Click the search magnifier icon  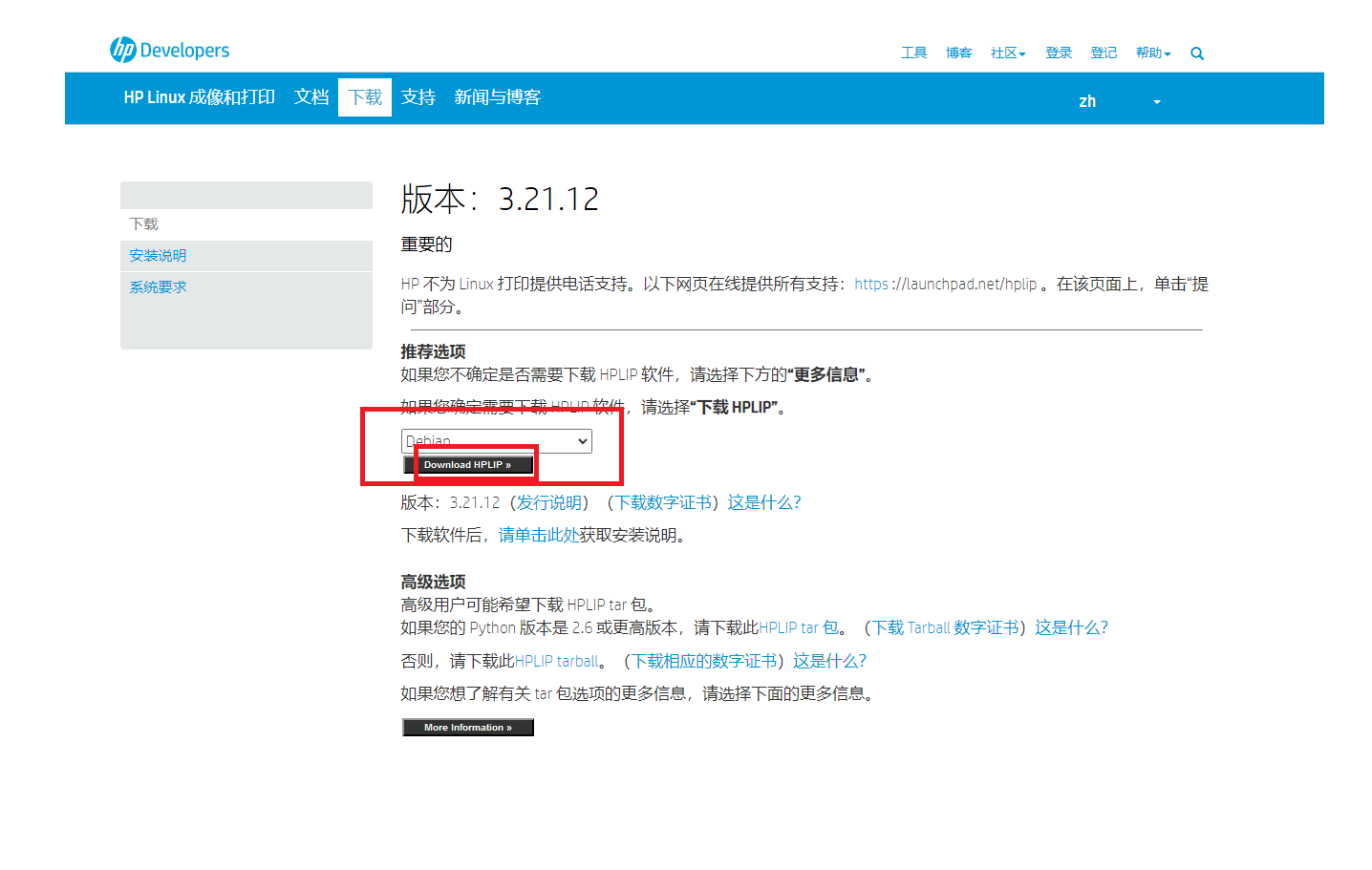pos(1197,53)
